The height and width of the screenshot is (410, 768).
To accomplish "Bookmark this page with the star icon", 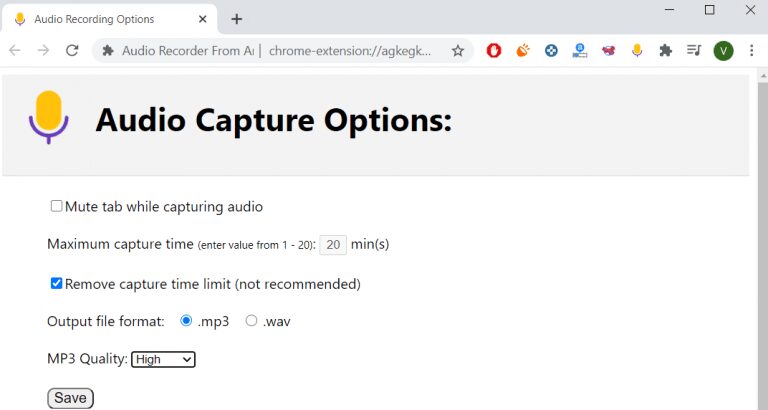I will tap(457, 50).
